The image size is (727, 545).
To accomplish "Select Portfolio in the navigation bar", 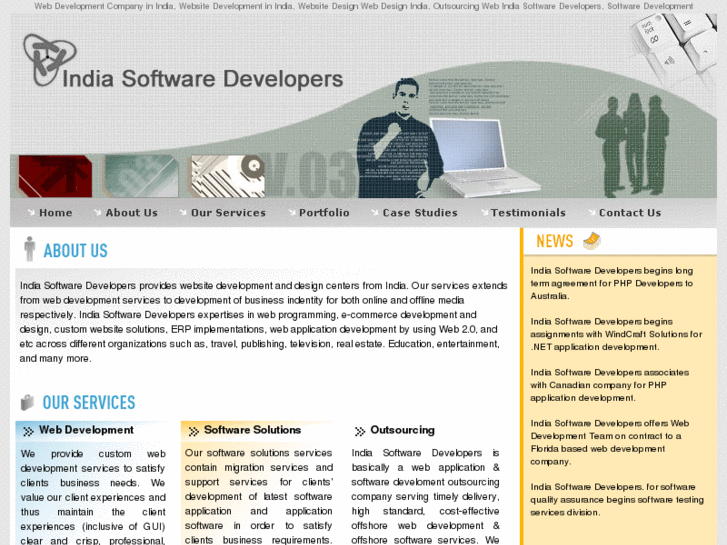I will click(324, 213).
